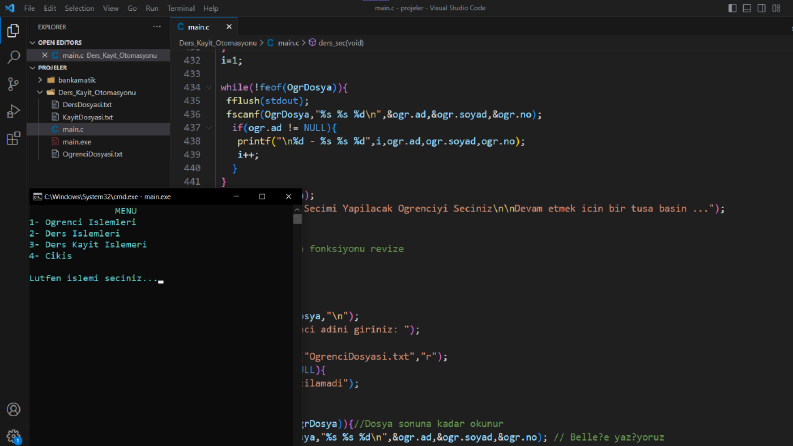
Task: Click the fflush(stdout); code line
Action: tap(268, 101)
